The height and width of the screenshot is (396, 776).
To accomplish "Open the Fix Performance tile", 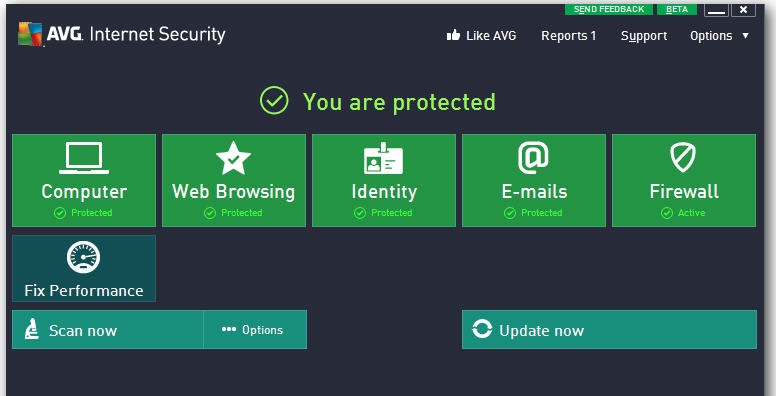I will tap(84, 268).
